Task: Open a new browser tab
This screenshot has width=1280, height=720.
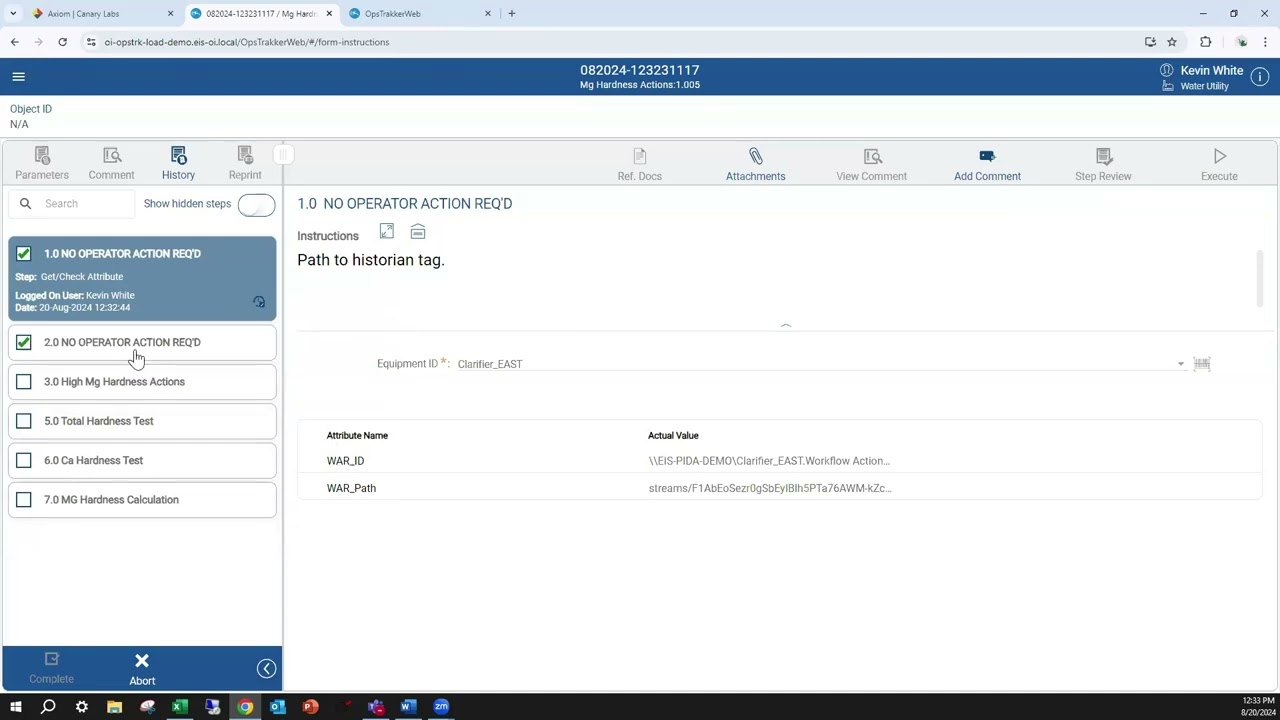Action: tap(512, 14)
